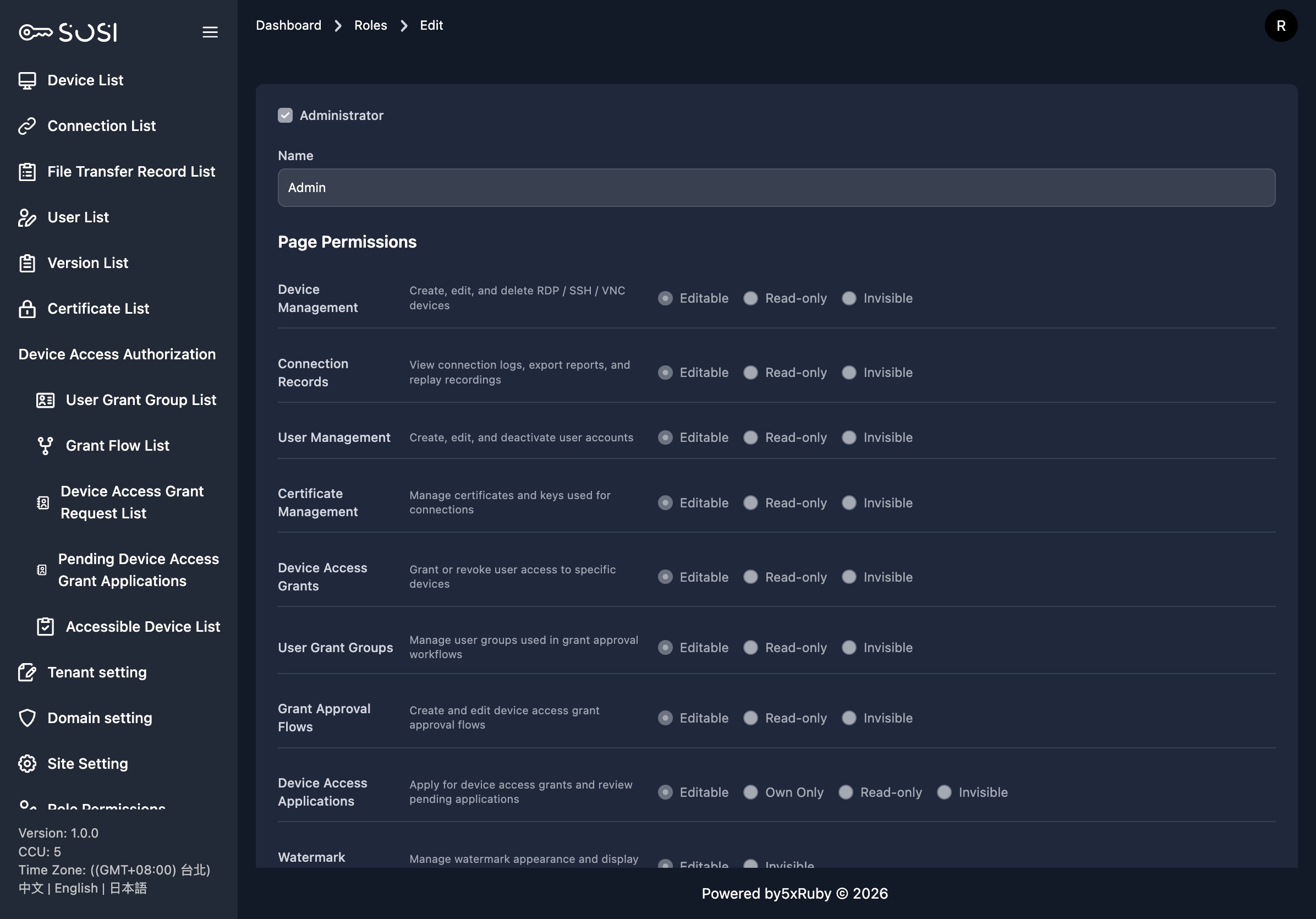This screenshot has height=919, width=1316.
Task: Click the Domain setting shield icon
Action: [x=27, y=718]
